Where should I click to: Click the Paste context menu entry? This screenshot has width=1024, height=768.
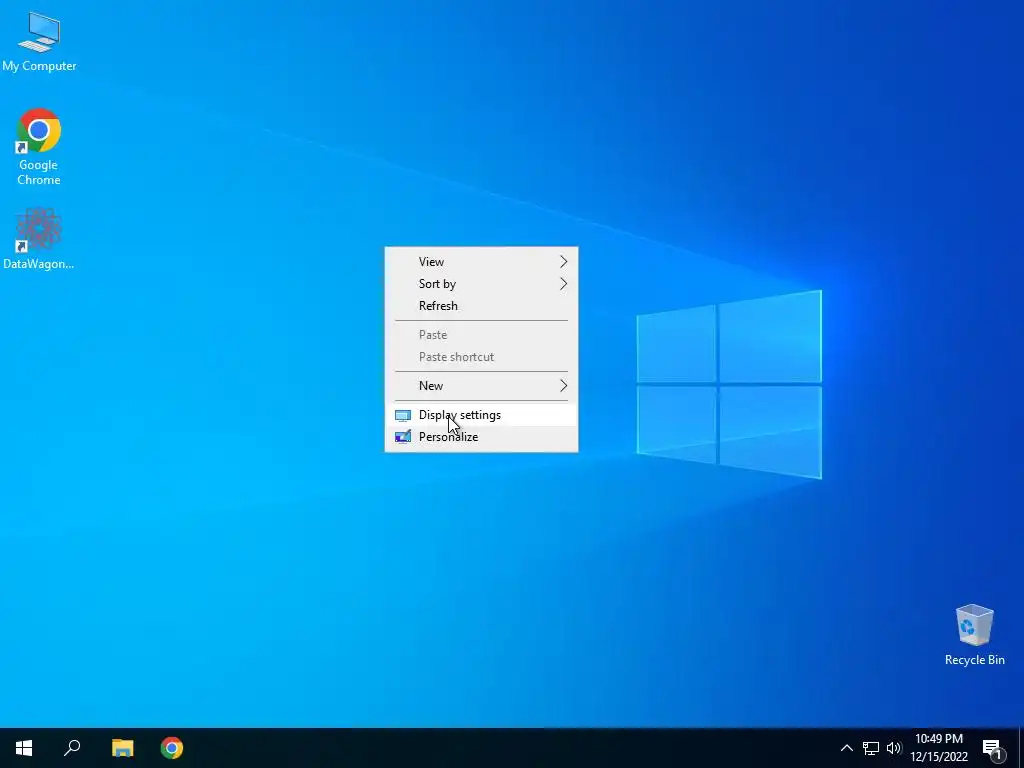tap(481, 335)
